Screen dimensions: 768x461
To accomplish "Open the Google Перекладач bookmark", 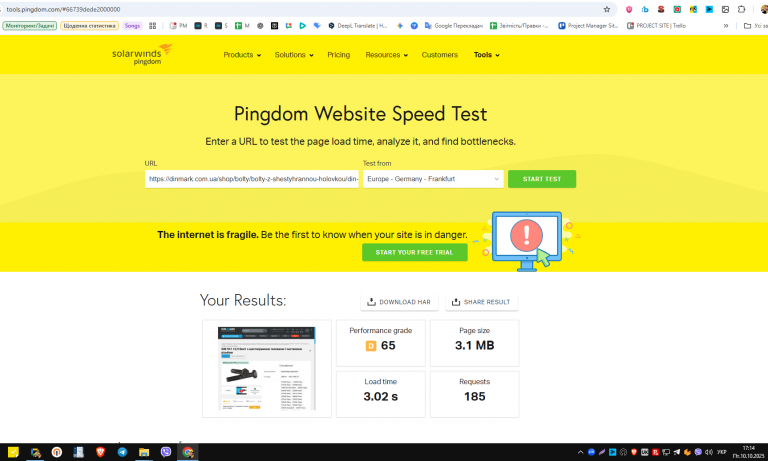I will (x=454, y=25).
